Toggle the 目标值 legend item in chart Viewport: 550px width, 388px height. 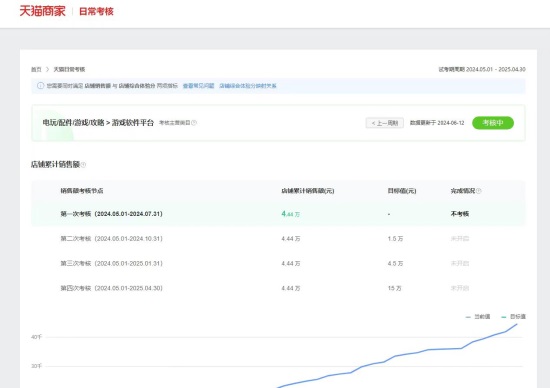click(x=514, y=316)
